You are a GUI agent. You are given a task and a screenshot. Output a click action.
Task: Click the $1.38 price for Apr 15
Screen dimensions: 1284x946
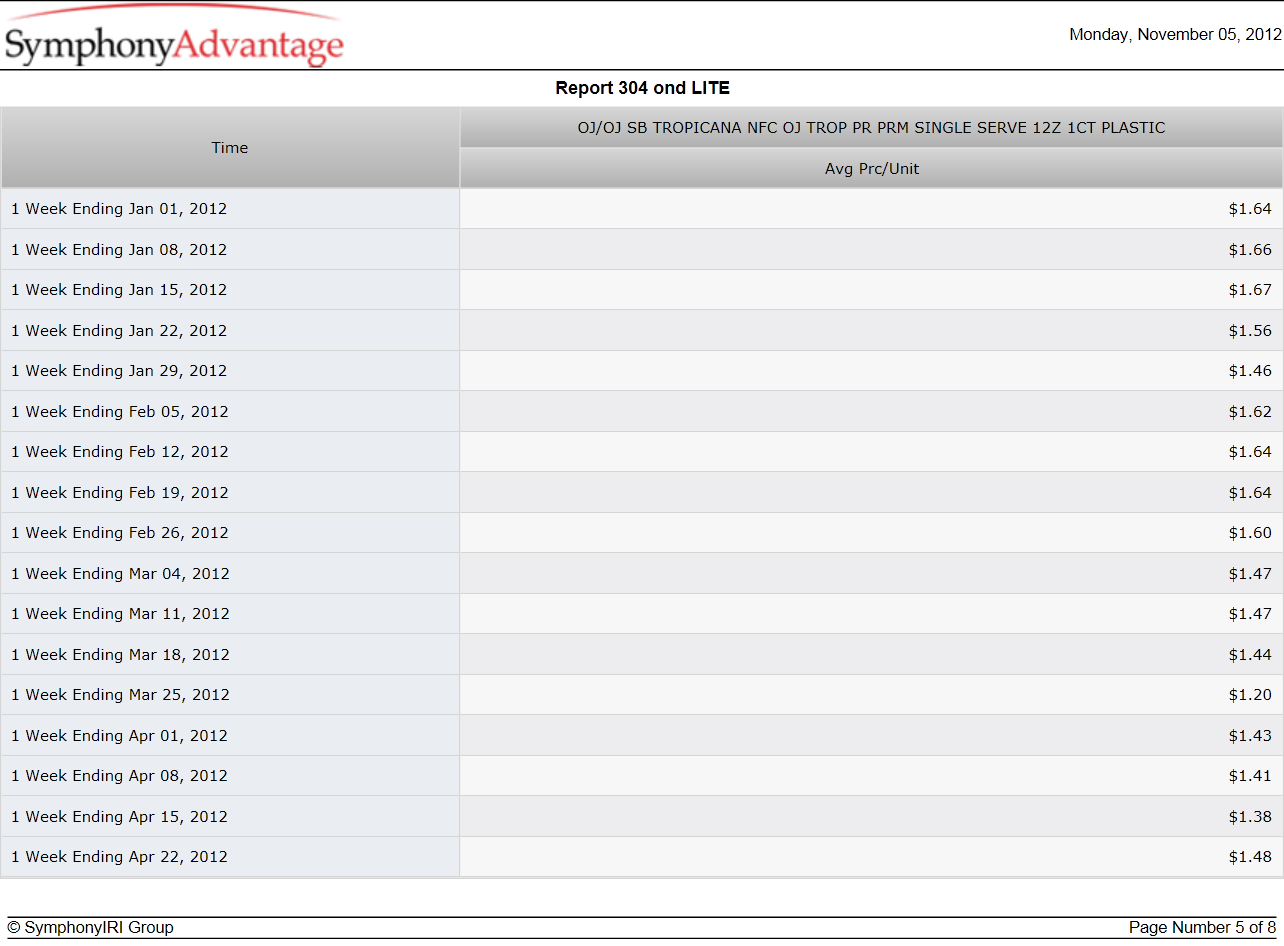[x=1250, y=817]
